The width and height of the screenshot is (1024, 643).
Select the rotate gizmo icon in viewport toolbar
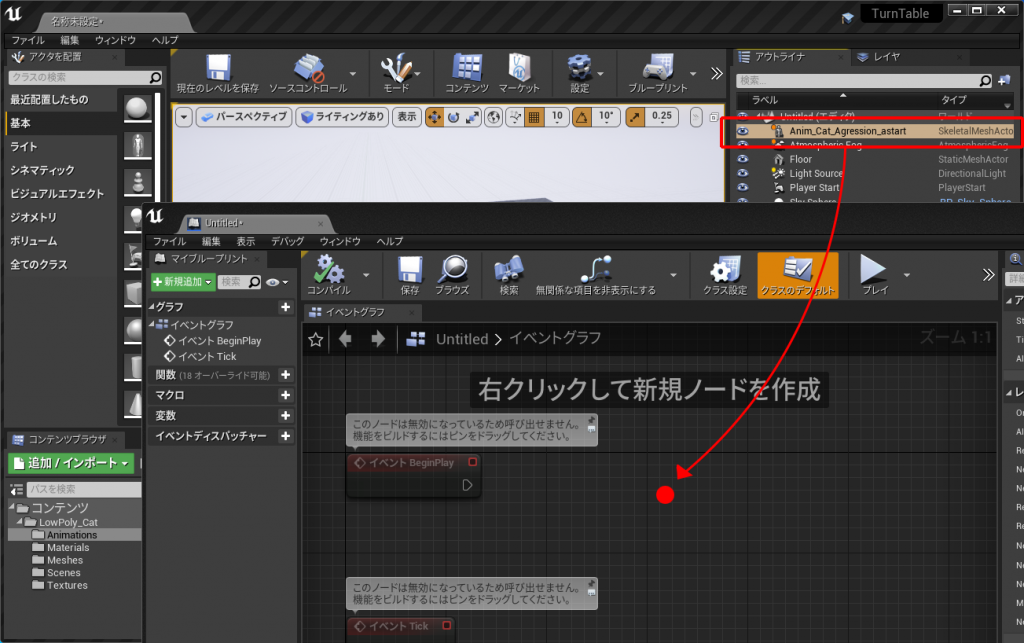coord(453,118)
